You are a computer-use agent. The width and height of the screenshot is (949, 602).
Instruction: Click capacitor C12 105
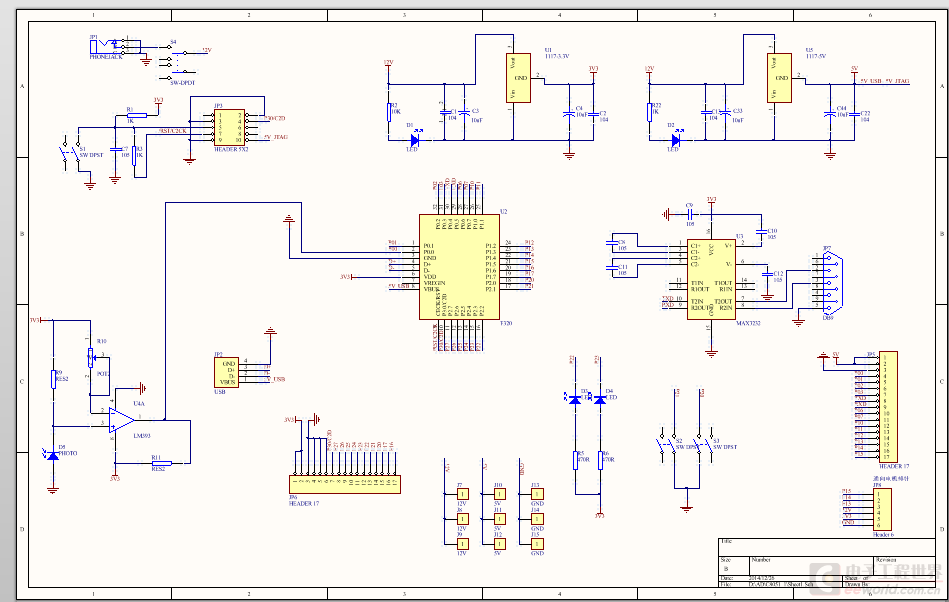[767, 273]
